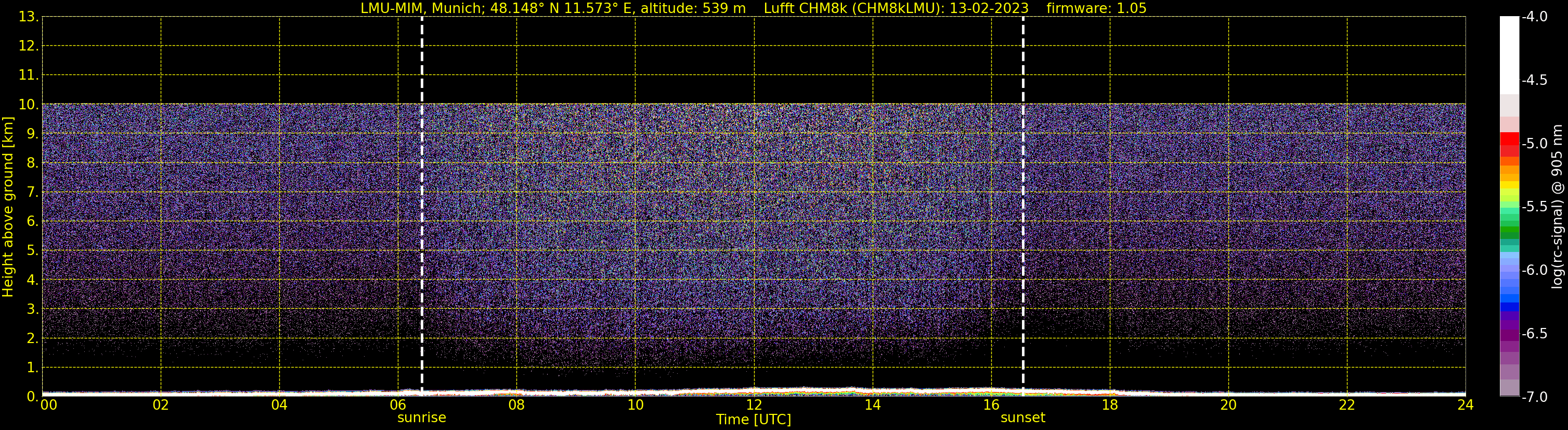This screenshot has width=1568, height=430.
Task: Click the time axis tick '18'
Action: click(1110, 405)
